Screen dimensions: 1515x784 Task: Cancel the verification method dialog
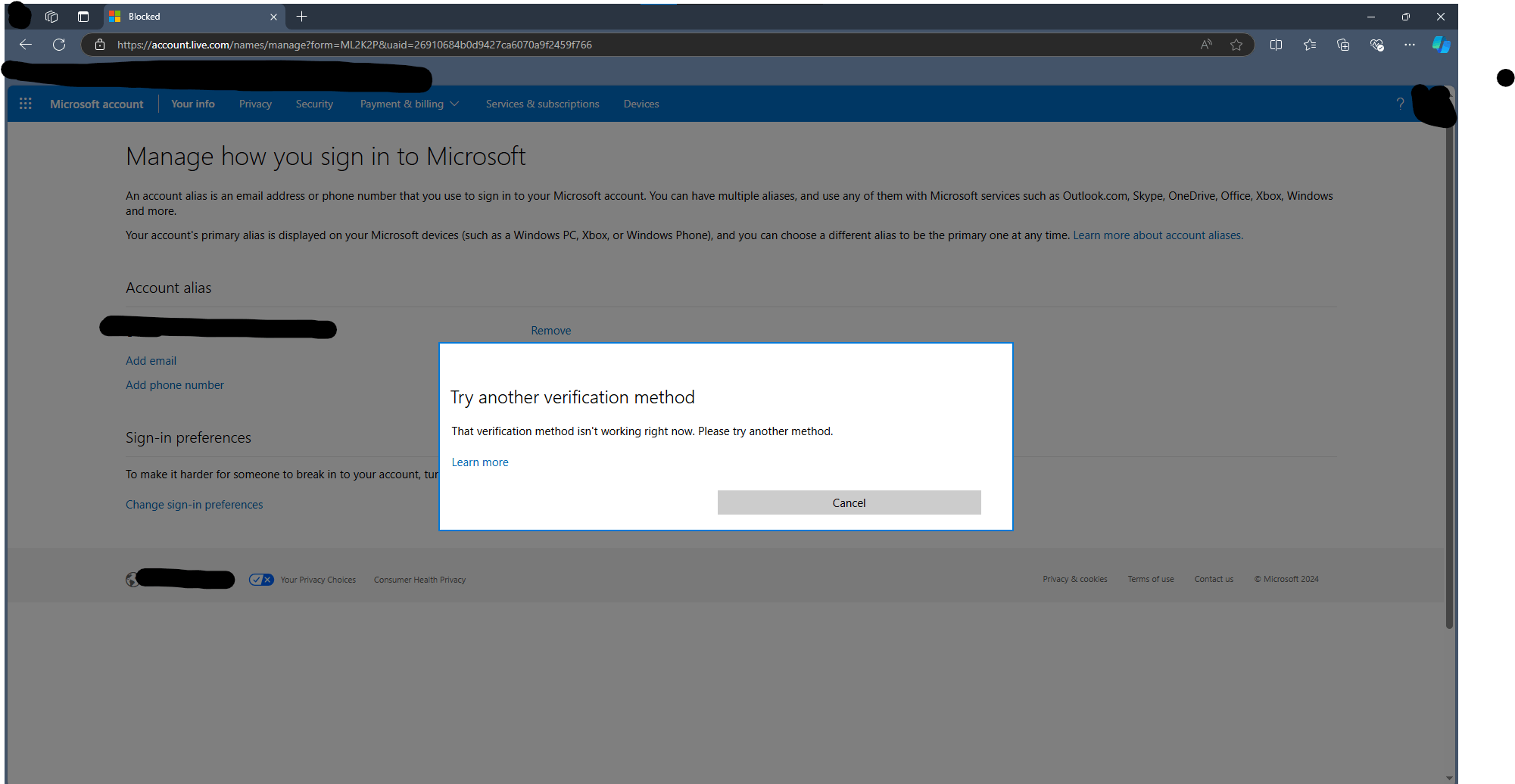849,502
